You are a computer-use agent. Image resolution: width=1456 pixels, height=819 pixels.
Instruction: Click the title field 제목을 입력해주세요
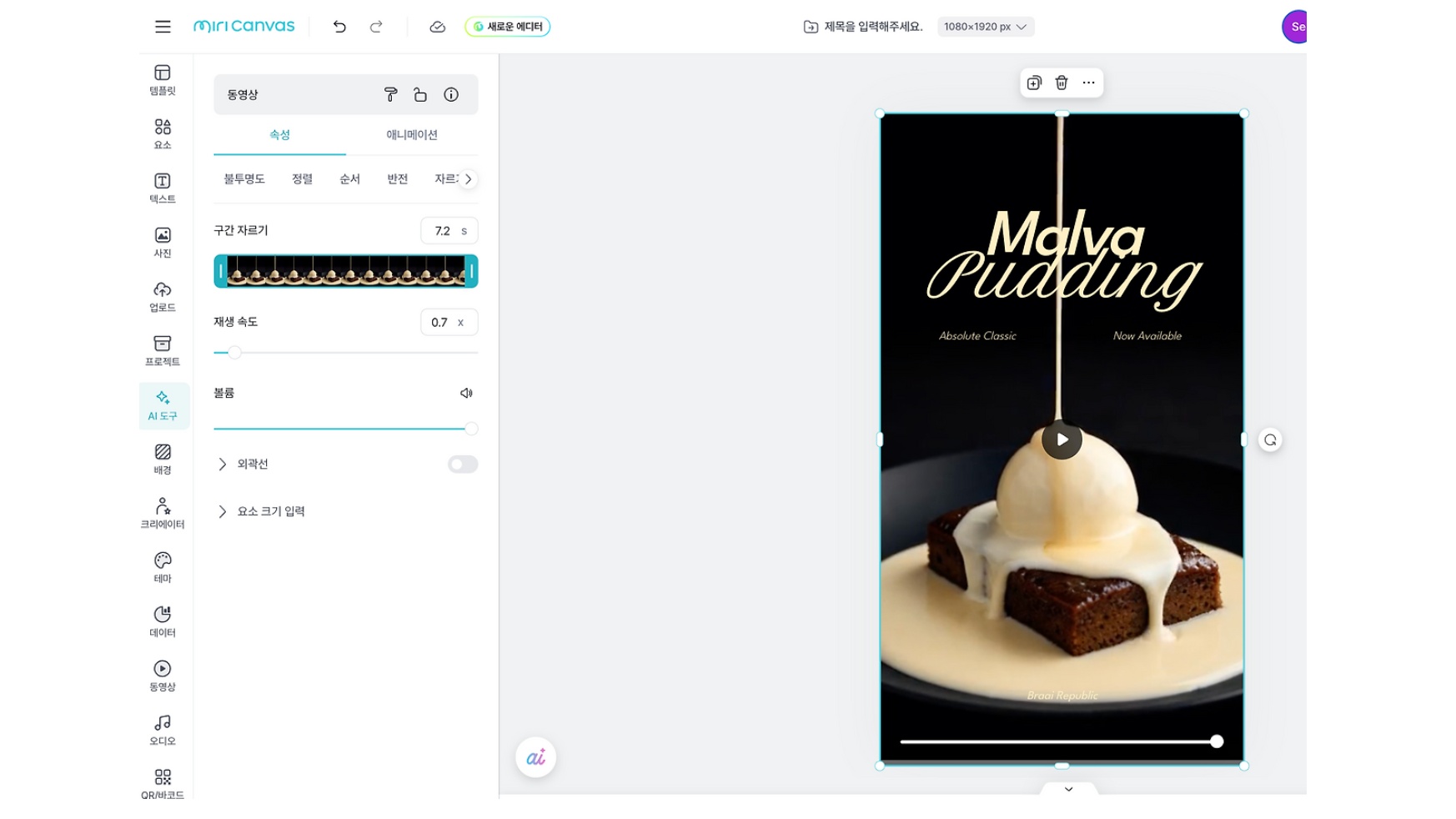(x=873, y=27)
